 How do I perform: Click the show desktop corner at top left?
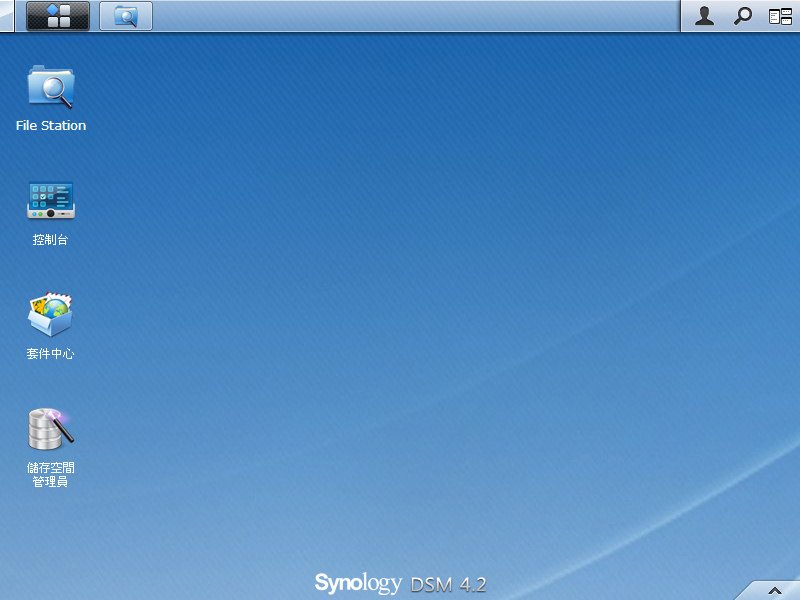7,16
